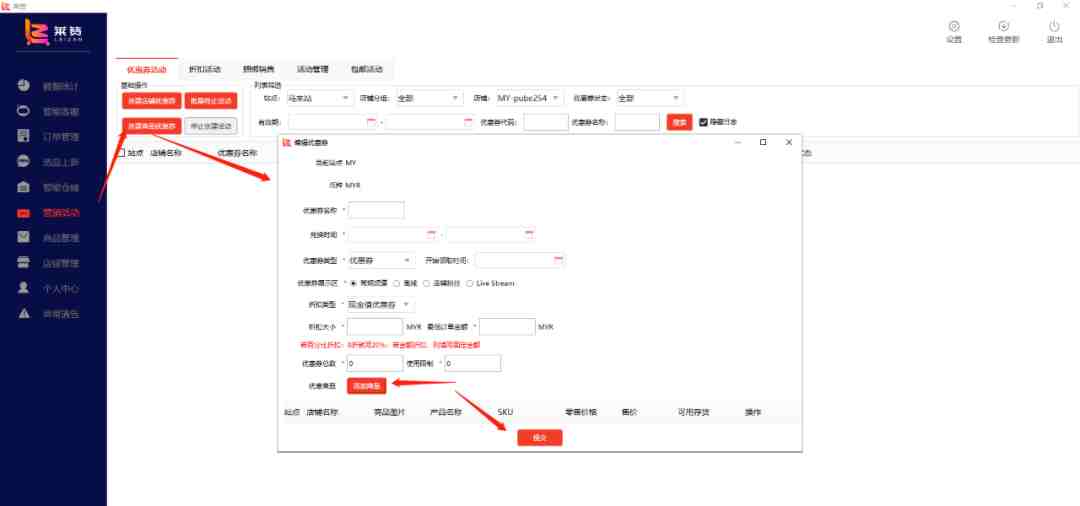Click the 开始领取时间 date field
Viewport: 1080px width, 506px height.
[x=520, y=260]
